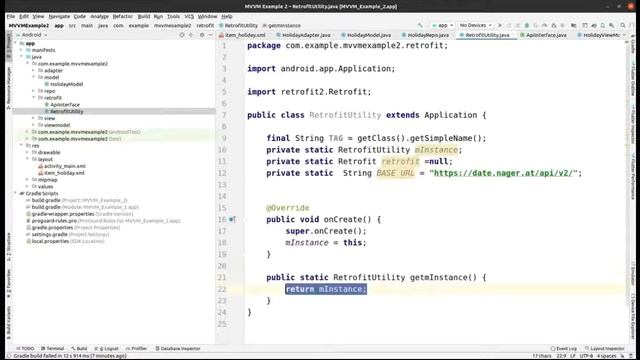Open Search Everywhere magnifier icon
640x360 pixels.
pyautogui.click(x=622, y=25)
